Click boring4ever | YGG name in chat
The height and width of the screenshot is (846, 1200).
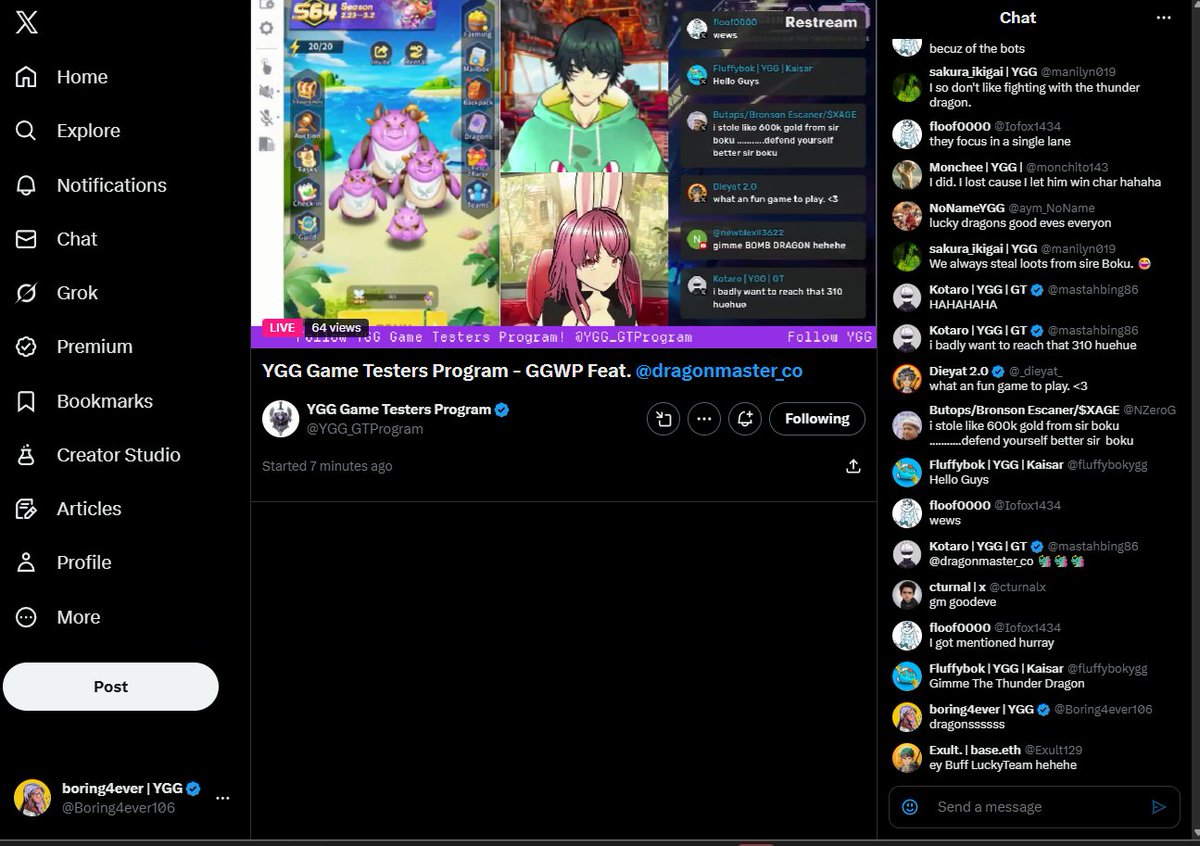point(981,709)
